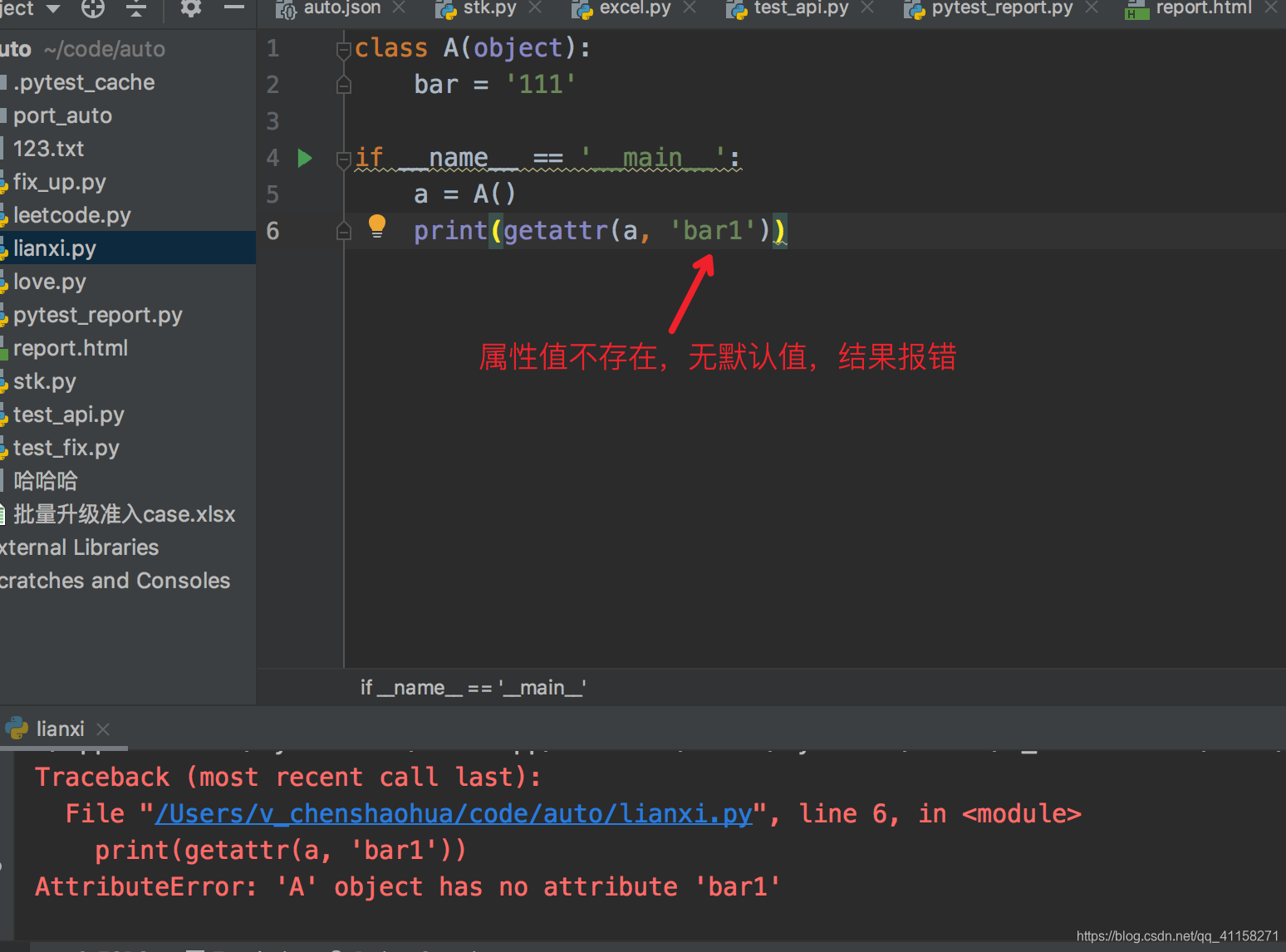
Task: Close the pytest_report.py tab
Action: click(1092, 7)
